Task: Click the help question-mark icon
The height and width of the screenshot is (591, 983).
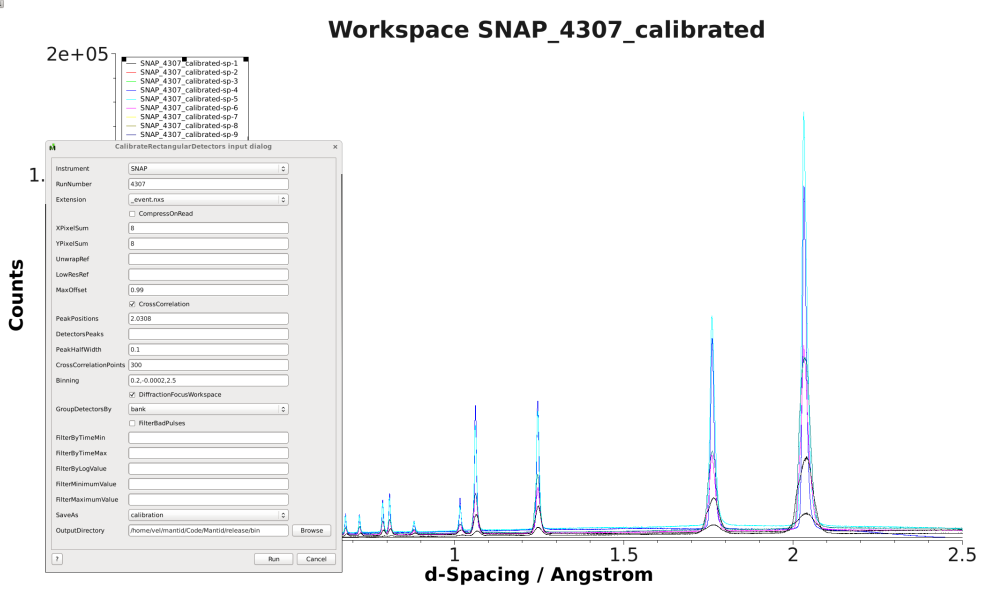Action: click(x=56, y=558)
